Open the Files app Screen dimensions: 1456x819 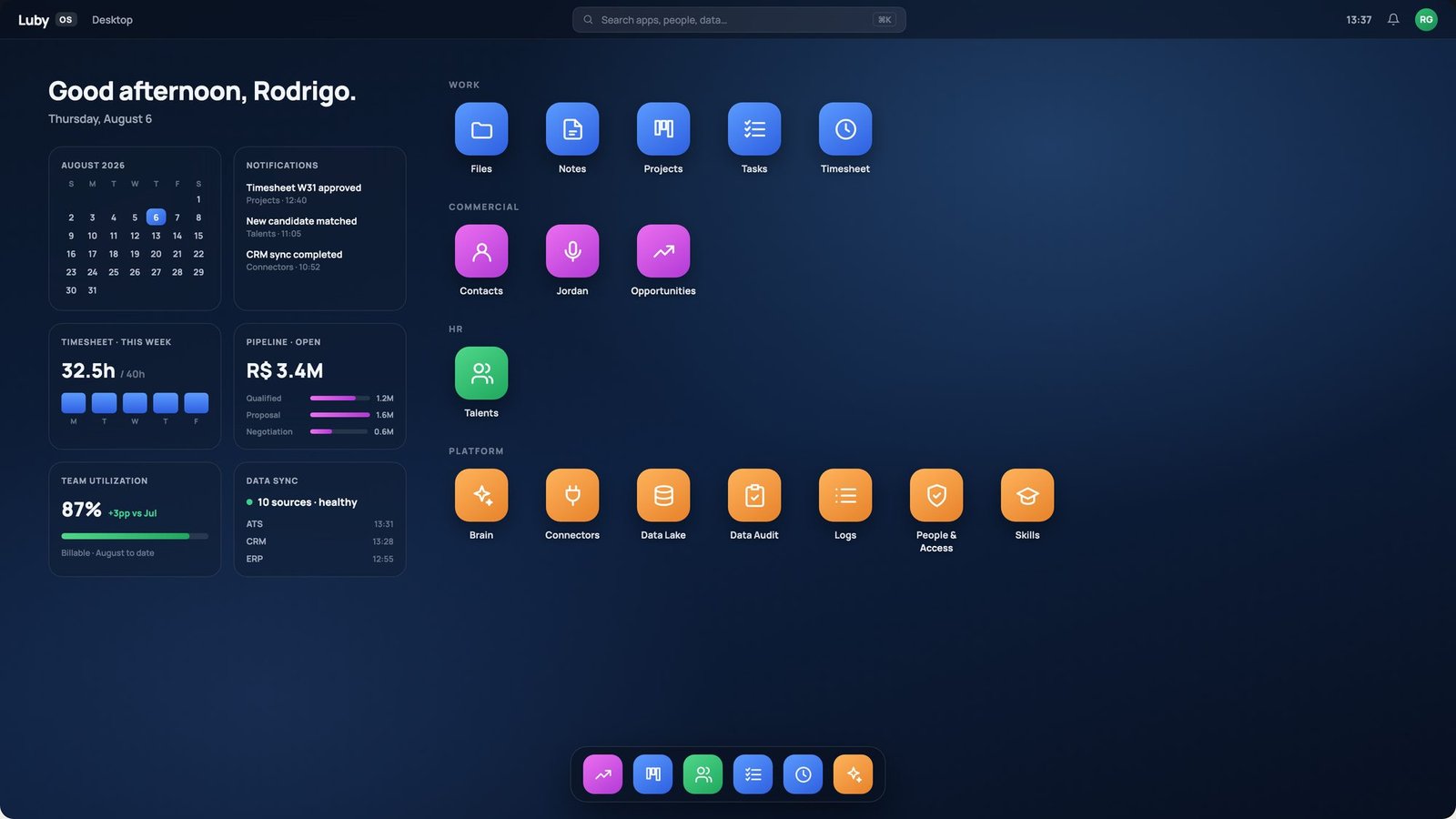481,129
